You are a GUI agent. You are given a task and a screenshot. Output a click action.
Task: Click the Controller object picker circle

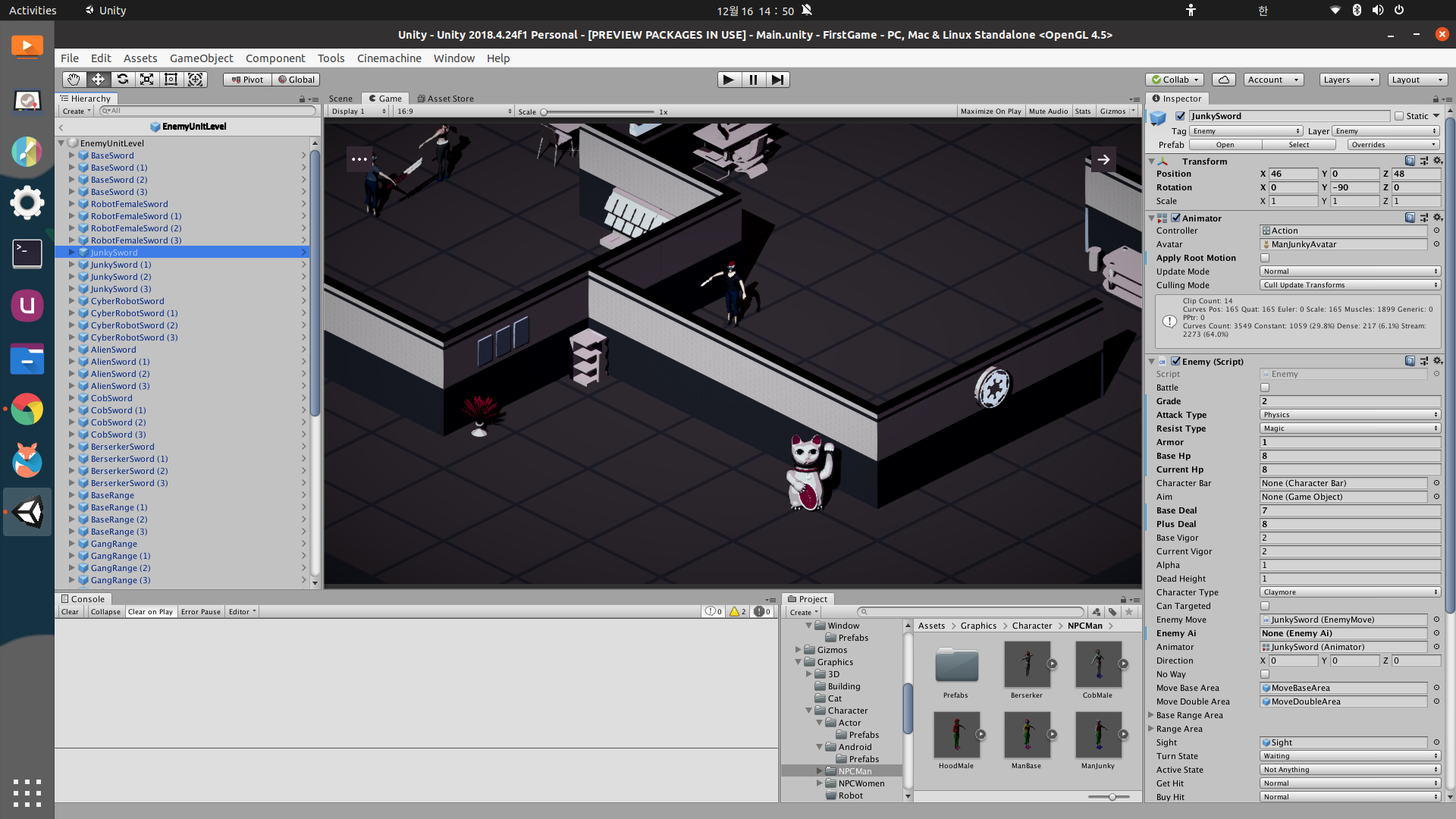tap(1436, 231)
